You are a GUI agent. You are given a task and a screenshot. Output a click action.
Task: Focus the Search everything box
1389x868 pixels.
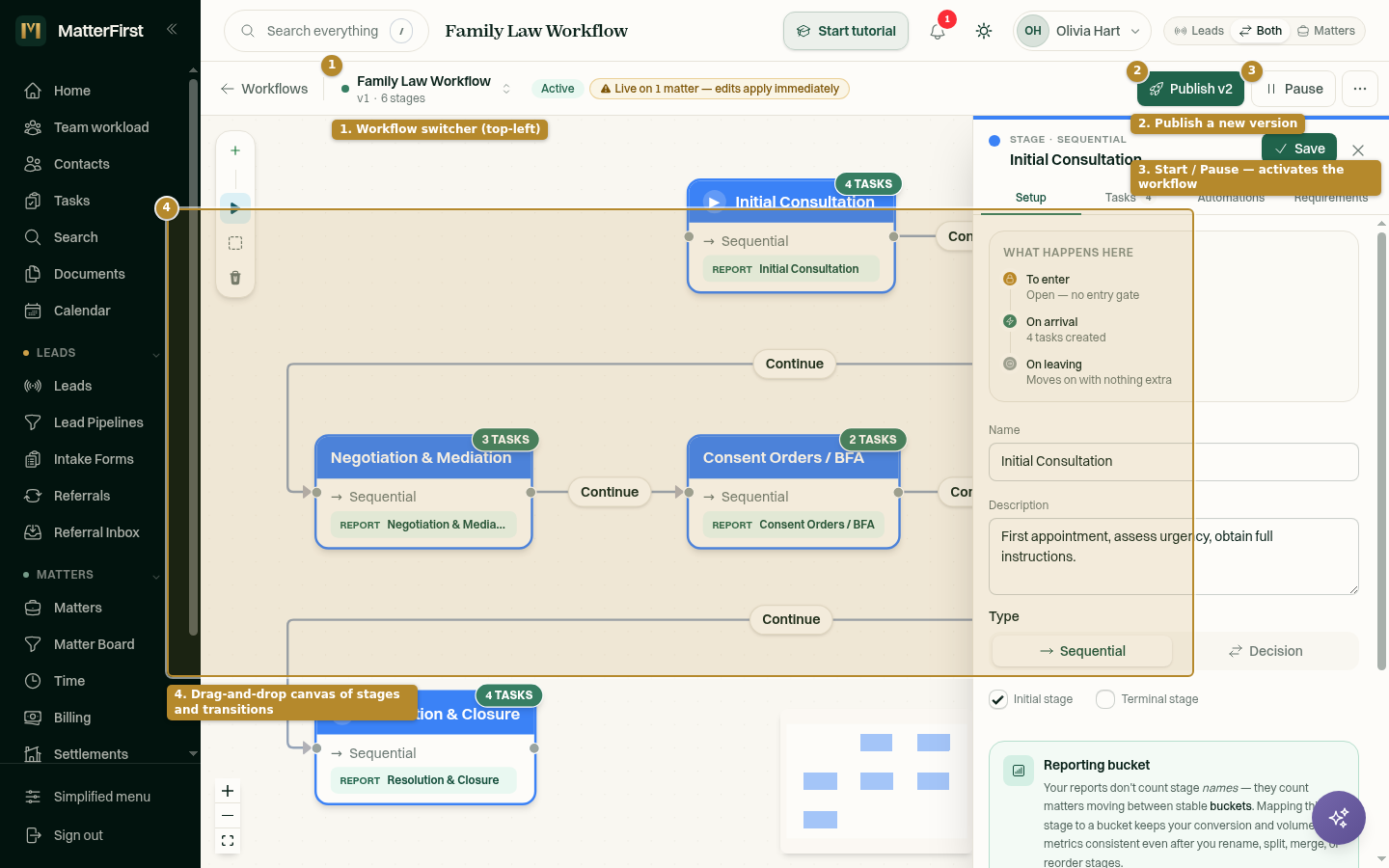coord(326,31)
